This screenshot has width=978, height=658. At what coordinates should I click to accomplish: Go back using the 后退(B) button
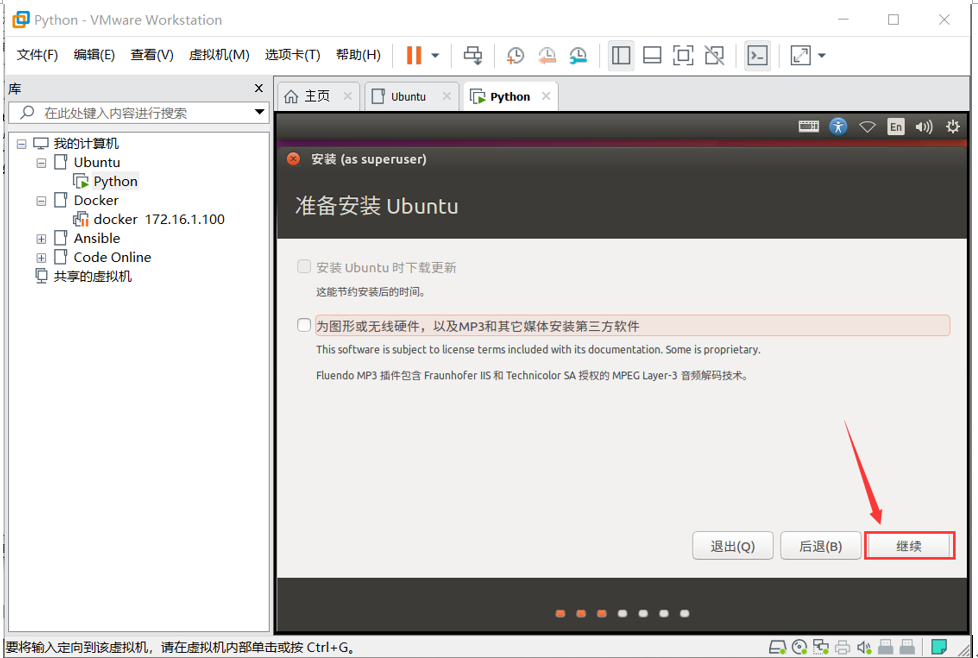click(x=820, y=545)
